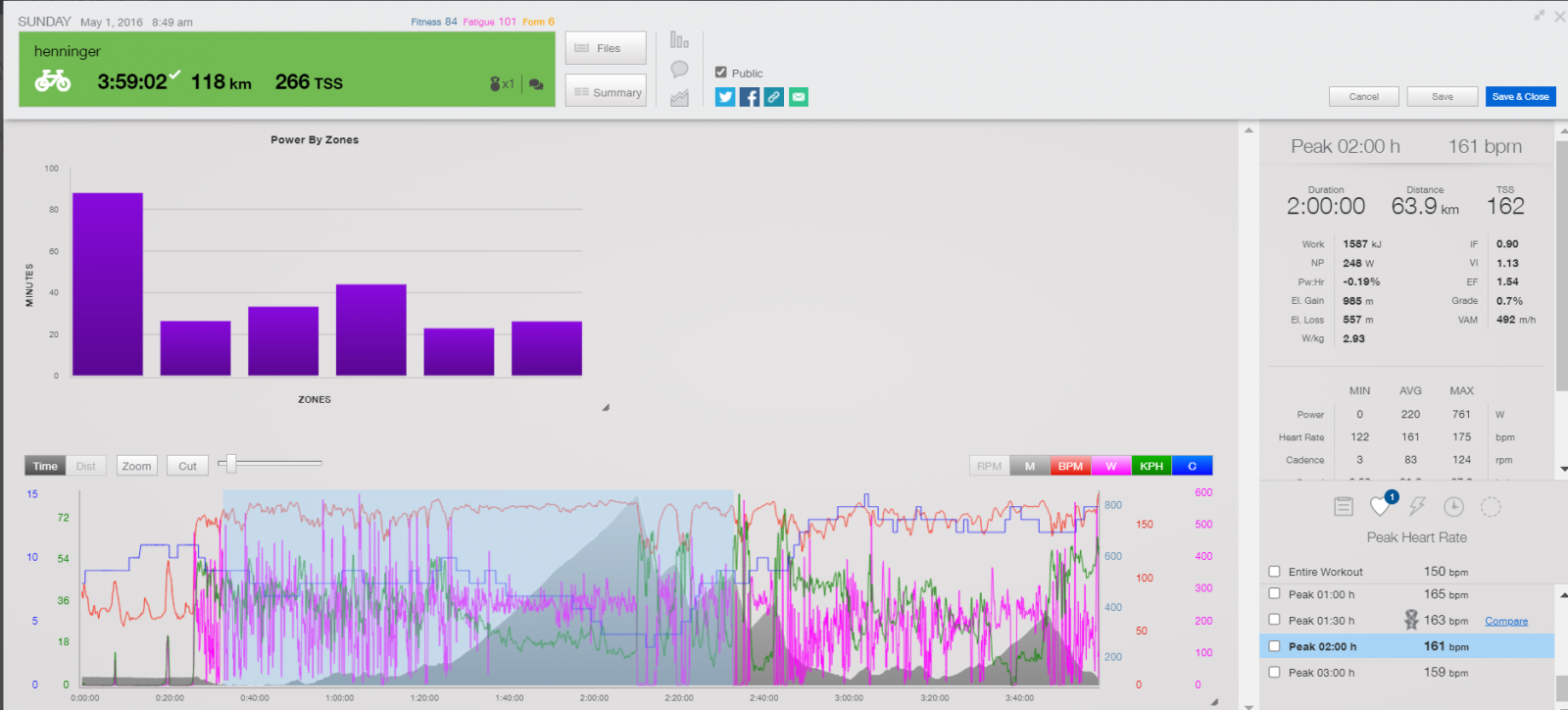
Task: Select the Peak Heart Rate heart icon
Action: click(x=1380, y=507)
